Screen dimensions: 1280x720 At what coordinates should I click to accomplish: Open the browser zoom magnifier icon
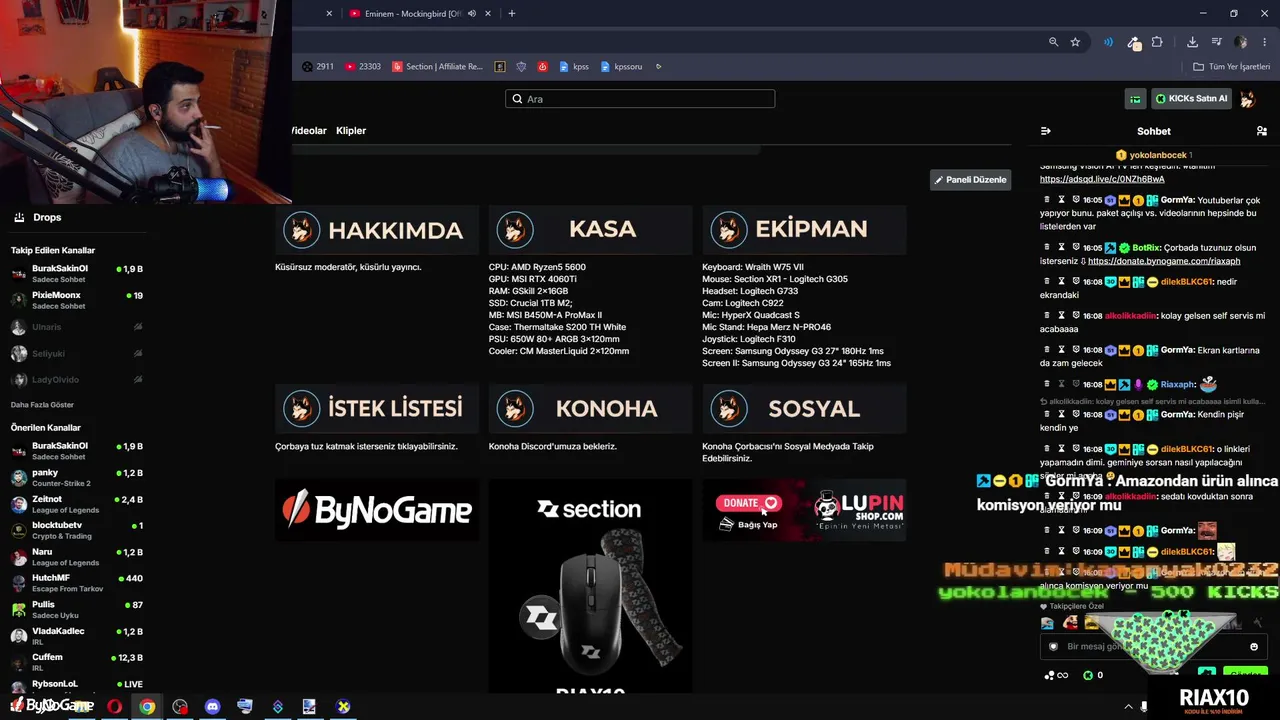(x=1053, y=42)
